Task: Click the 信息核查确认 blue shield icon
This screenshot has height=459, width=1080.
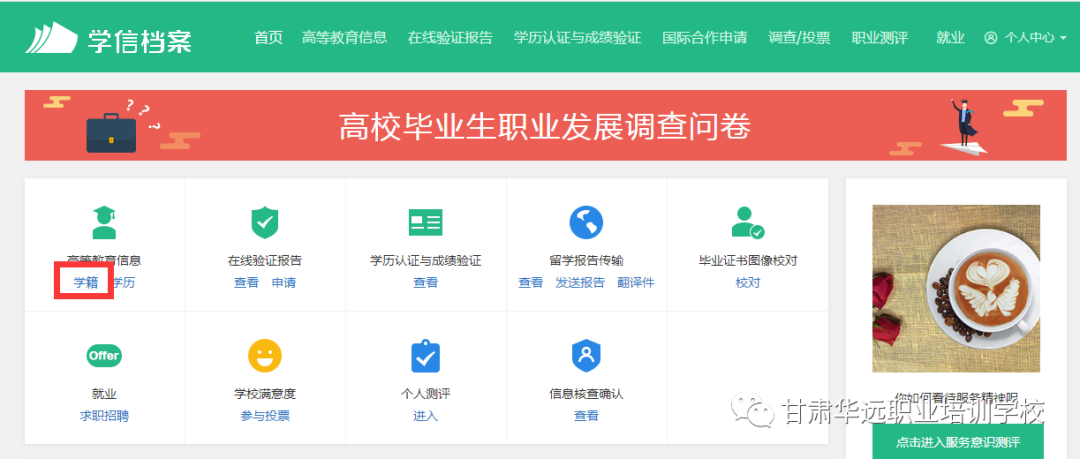Action: pyautogui.click(x=586, y=355)
